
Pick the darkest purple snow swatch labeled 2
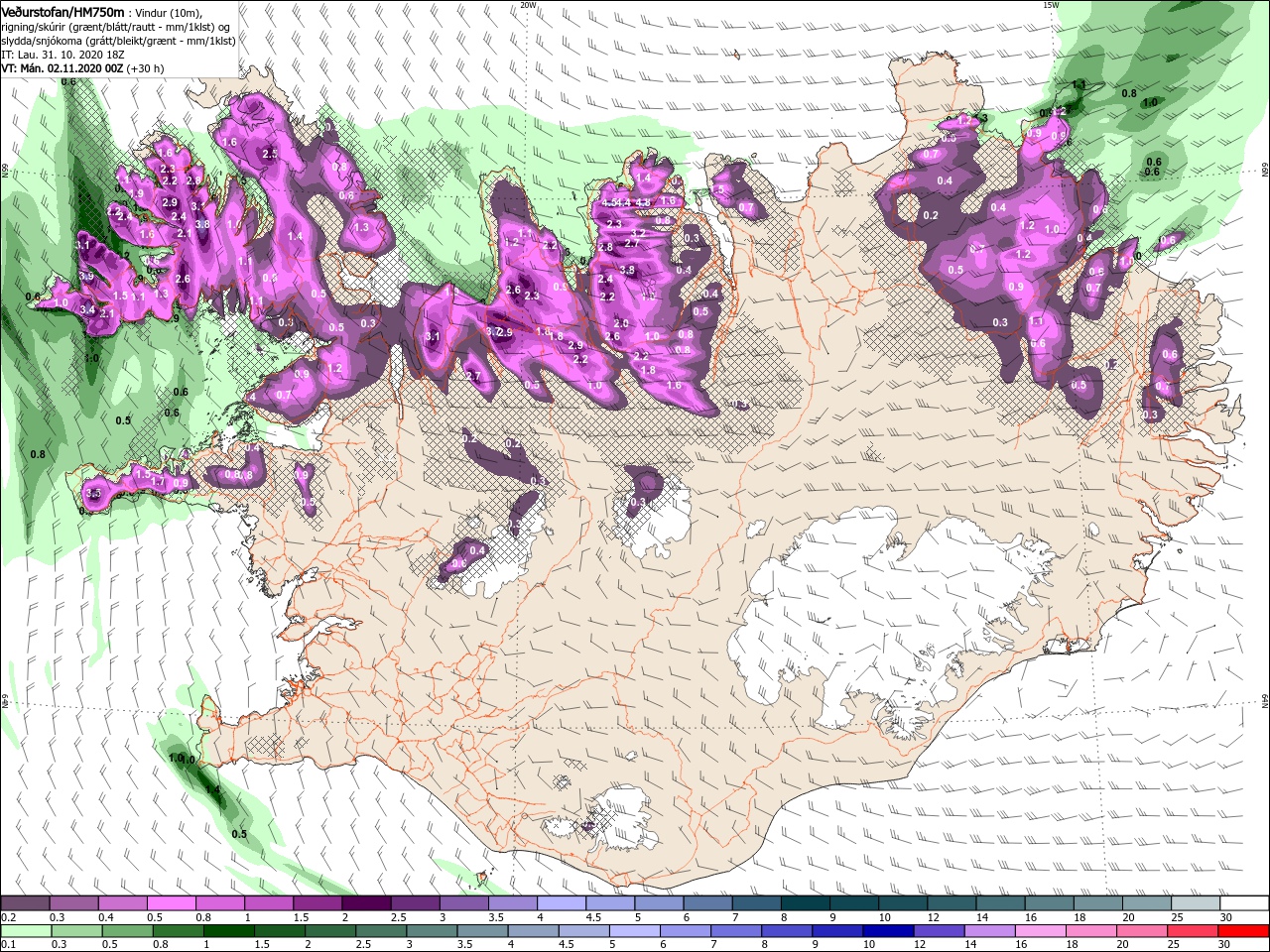[366, 903]
